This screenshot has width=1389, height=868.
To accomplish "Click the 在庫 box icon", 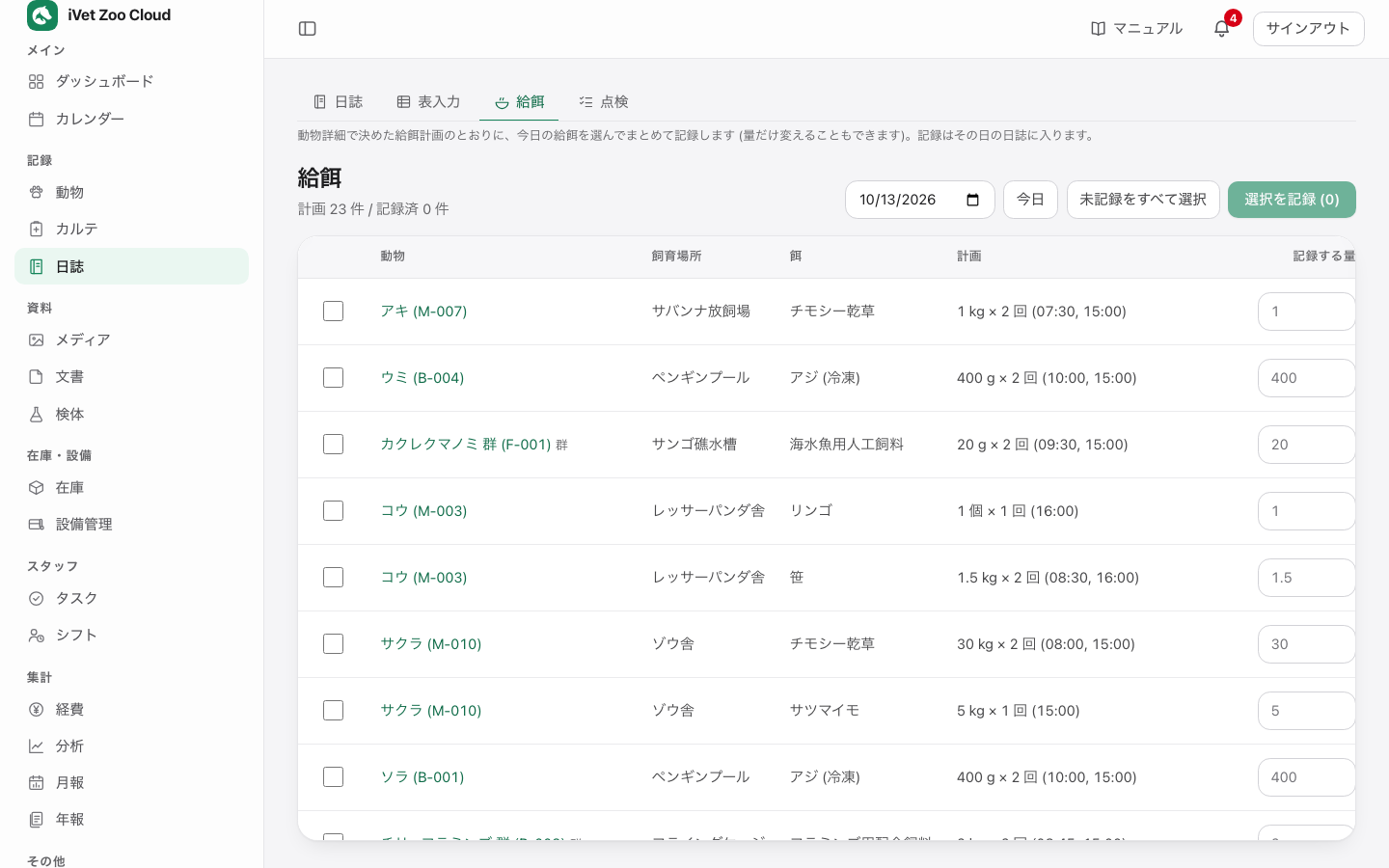I will pos(37,487).
